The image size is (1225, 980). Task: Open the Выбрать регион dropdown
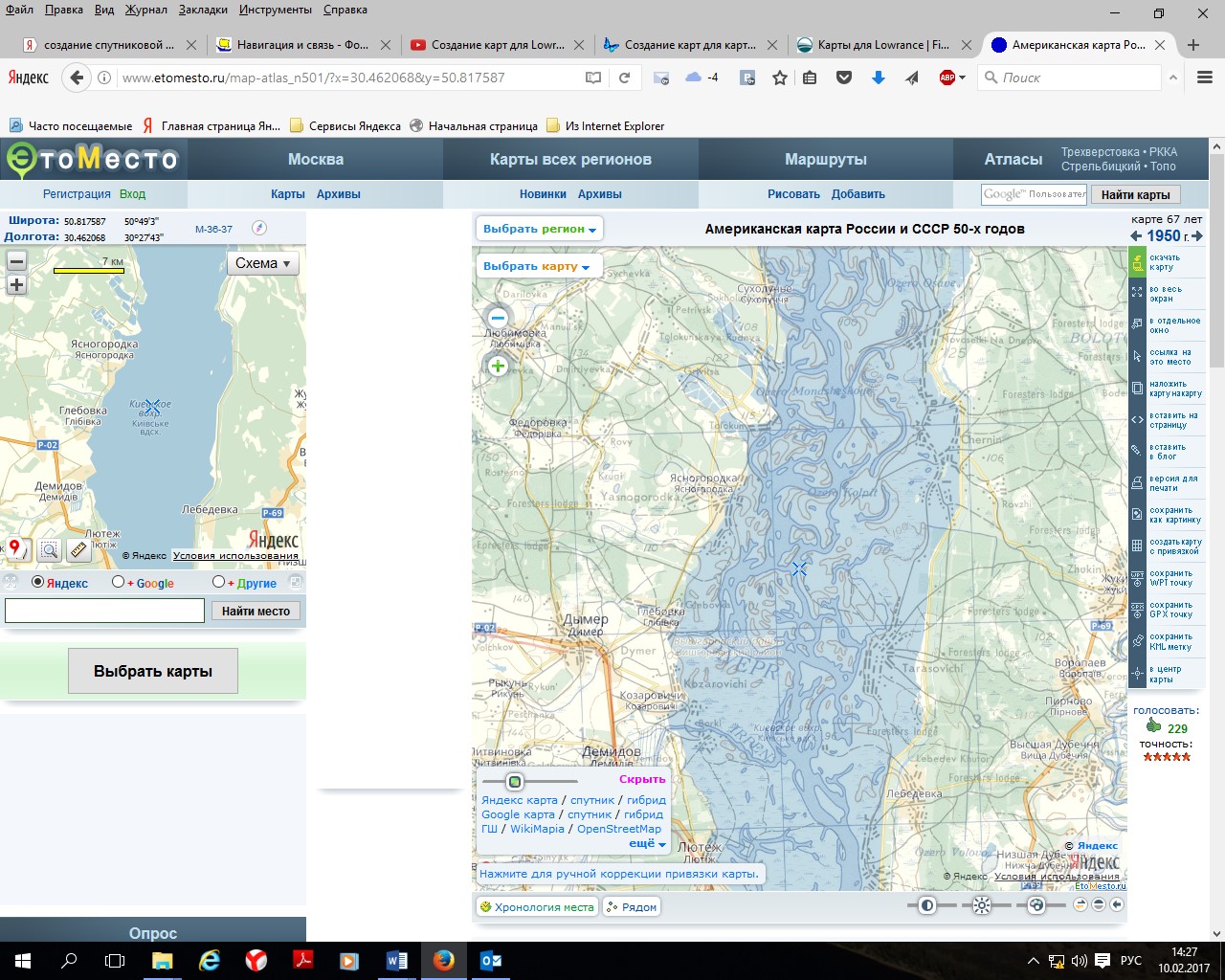(540, 229)
